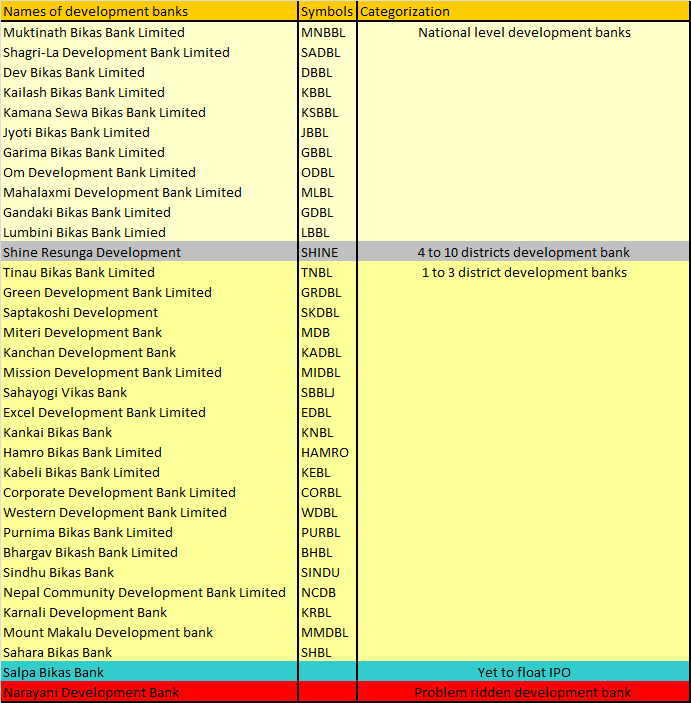
Task: Click the symbol 'GDBL'
Action: click(x=327, y=213)
